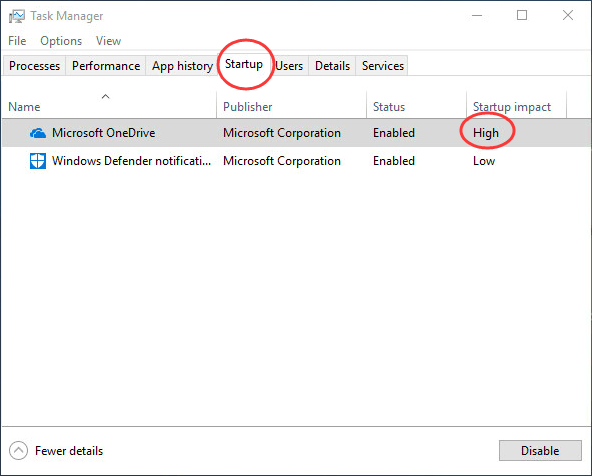
Task: Open the Details tab
Action: 332,66
